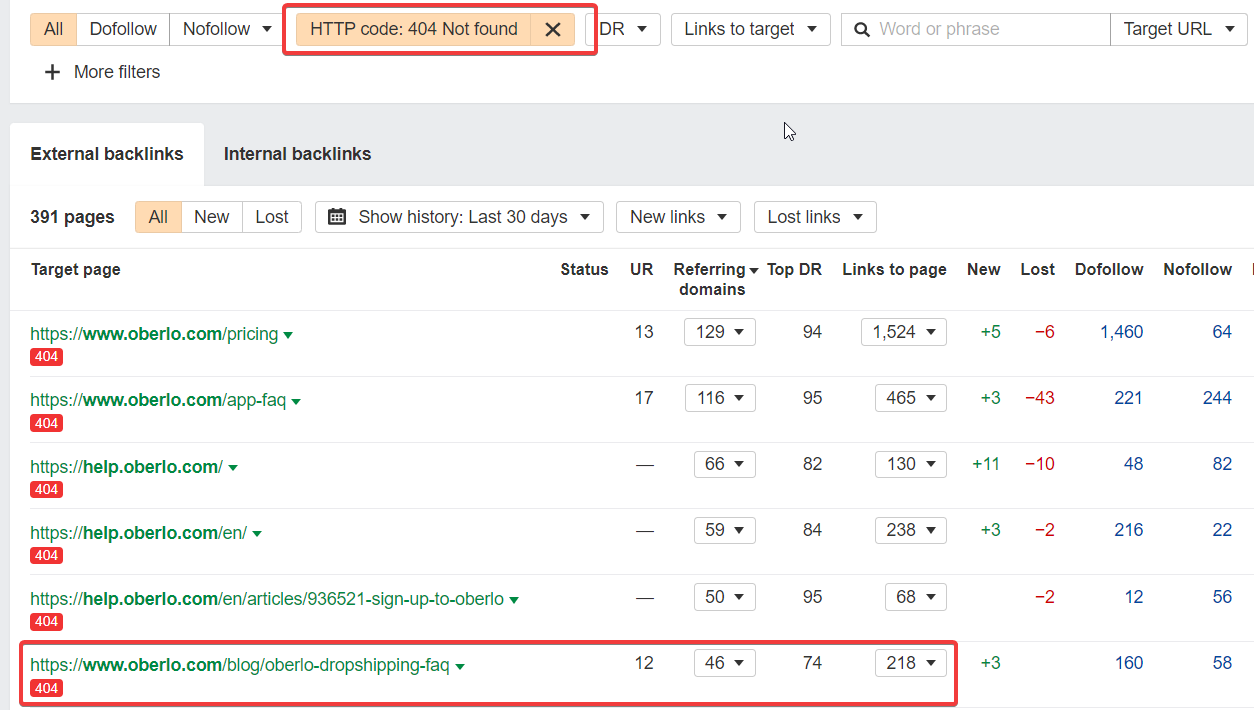
Task: Click the More filters button
Action: (103, 72)
